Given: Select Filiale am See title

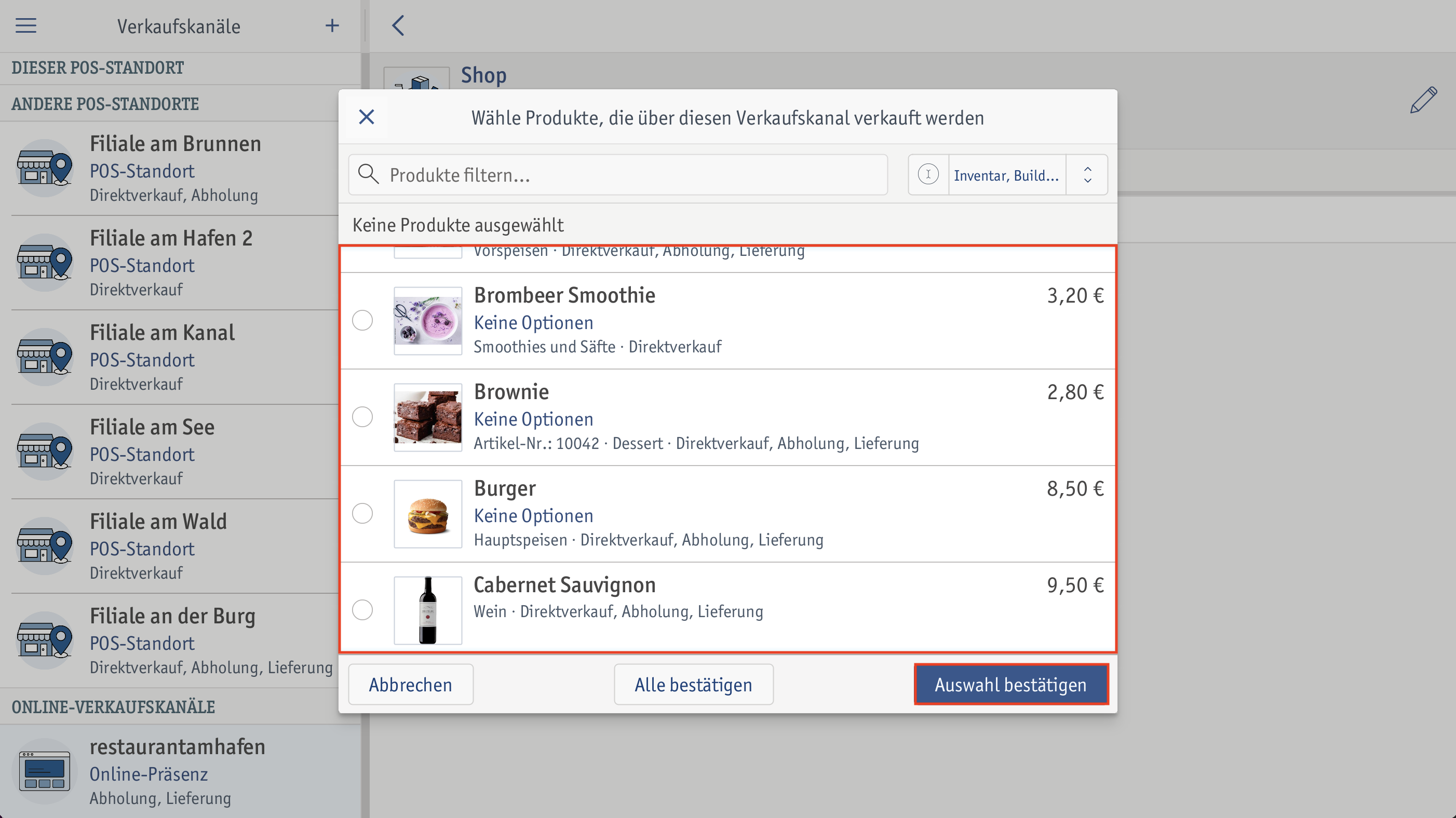Looking at the screenshot, I should coord(152,427).
